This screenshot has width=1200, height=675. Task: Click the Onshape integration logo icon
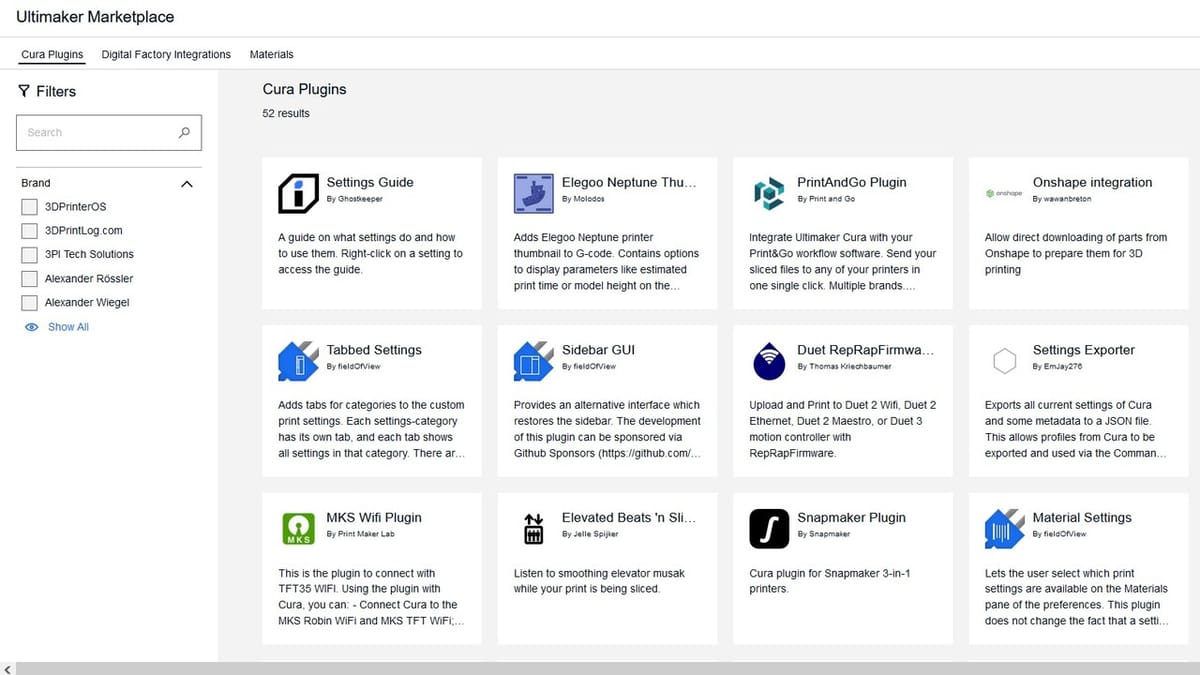pos(1004,193)
